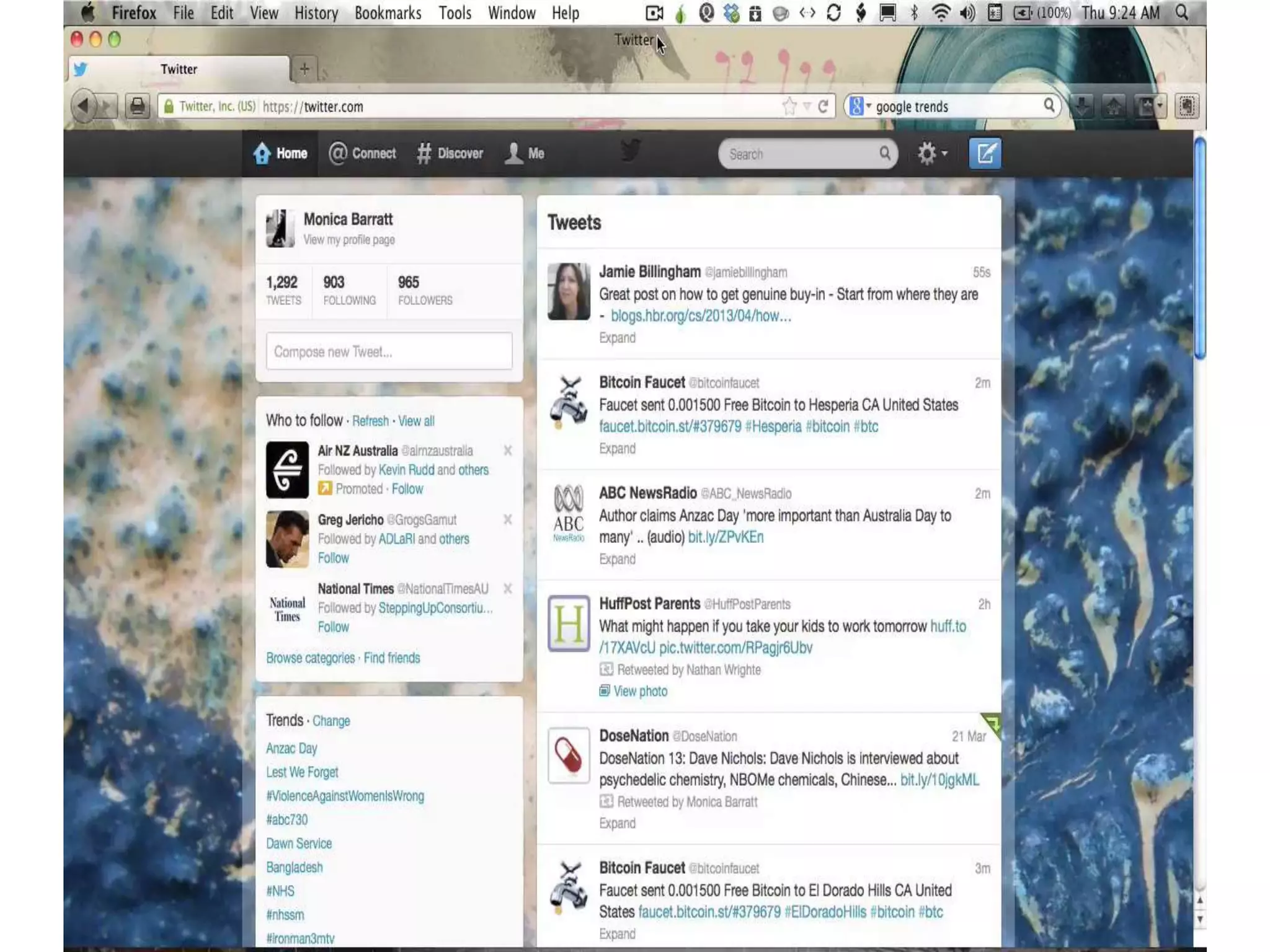Image resolution: width=1270 pixels, height=952 pixels.
Task: Open the settings gear dropdown menu
Action: click(x=931, y=153)
